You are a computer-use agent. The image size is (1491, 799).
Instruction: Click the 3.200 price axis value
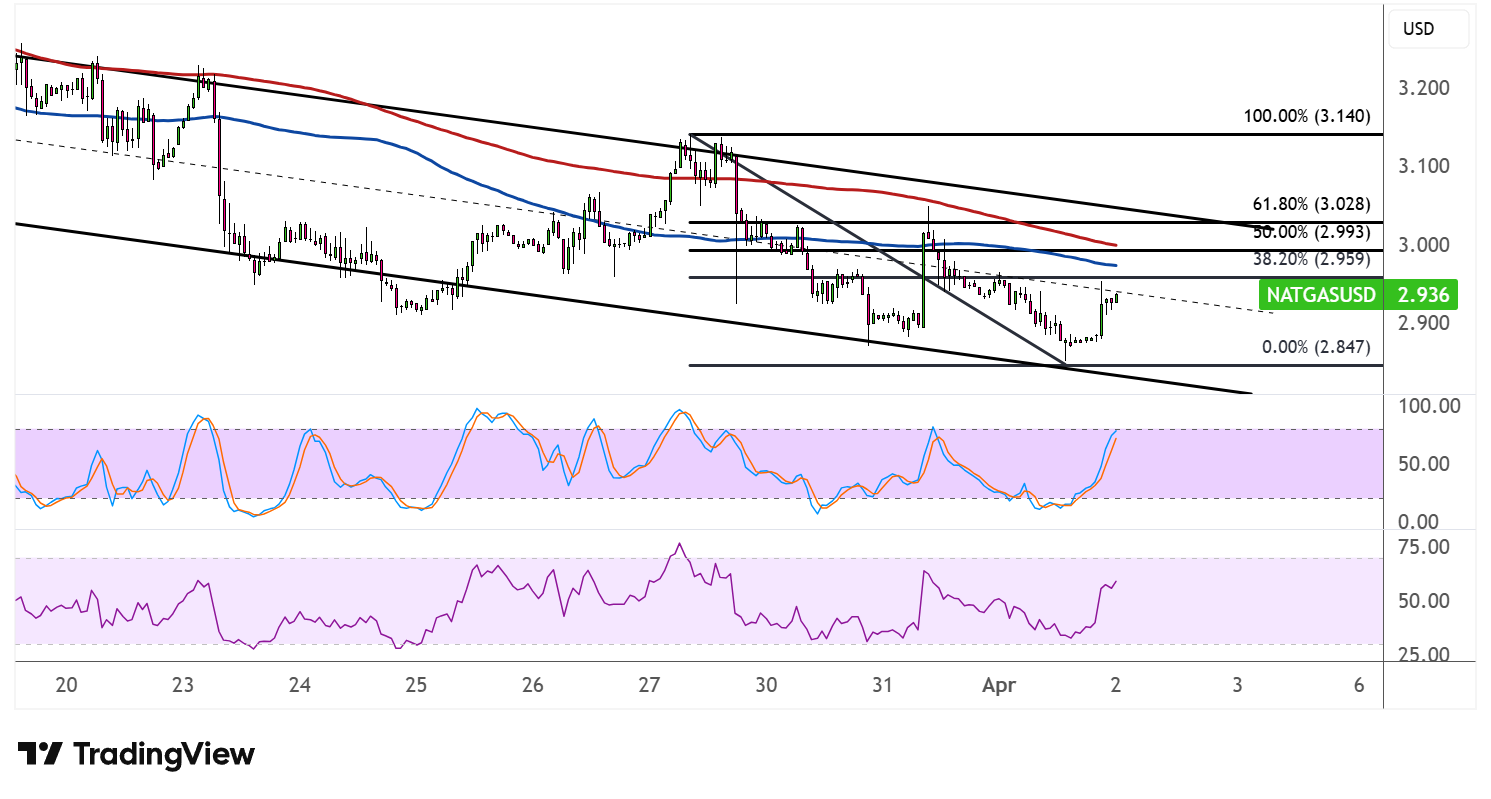click(x=1425, y=88)
